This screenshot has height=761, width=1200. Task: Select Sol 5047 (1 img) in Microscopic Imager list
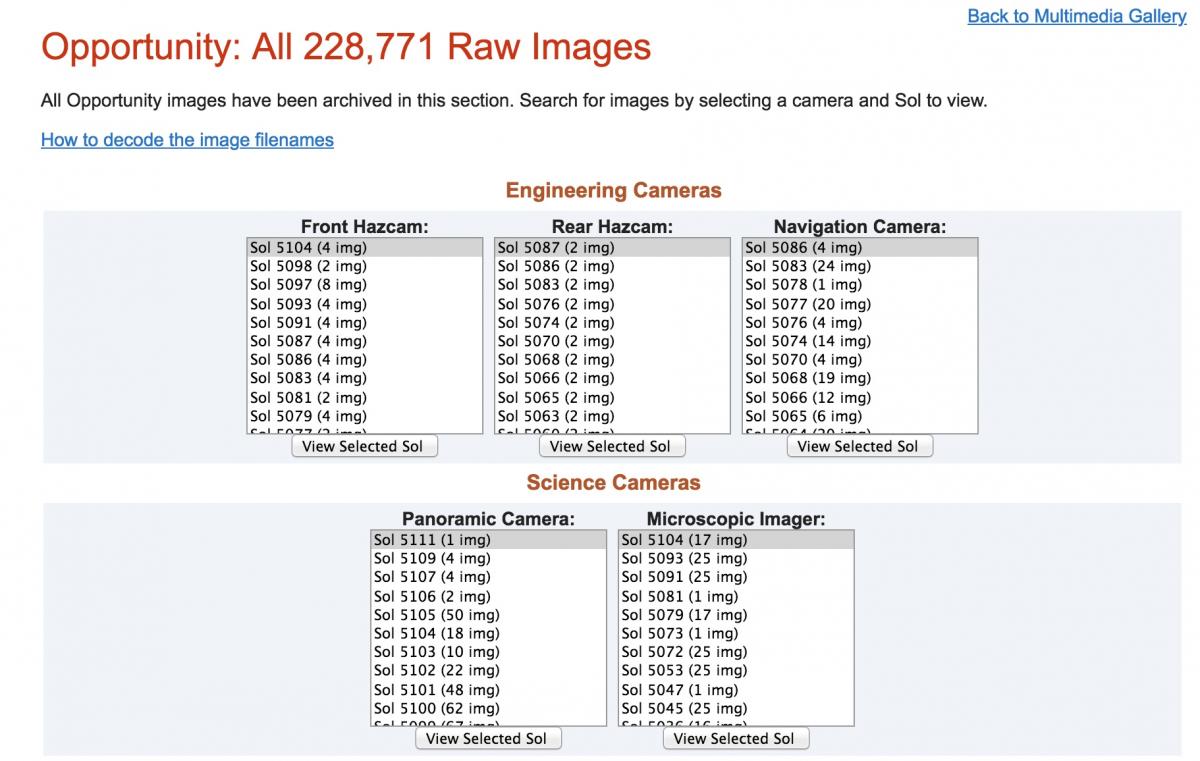pos(736,690)
